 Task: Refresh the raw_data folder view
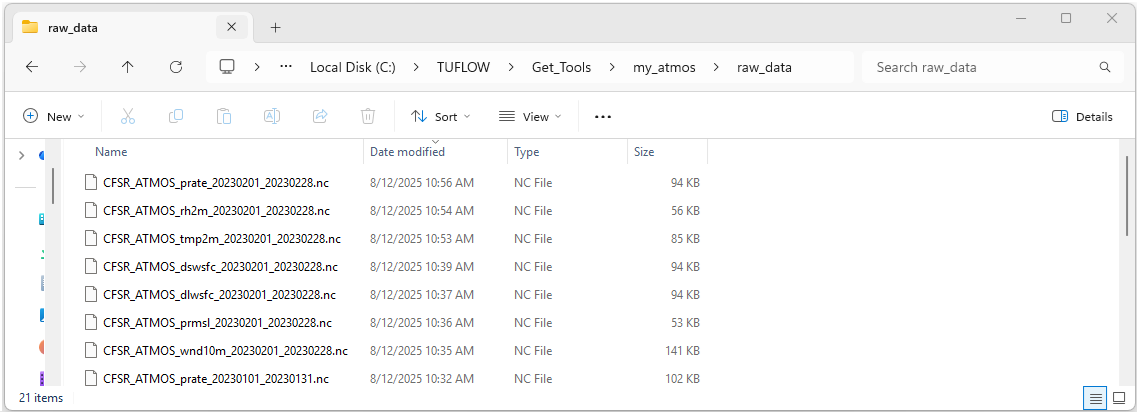(176, 67)
